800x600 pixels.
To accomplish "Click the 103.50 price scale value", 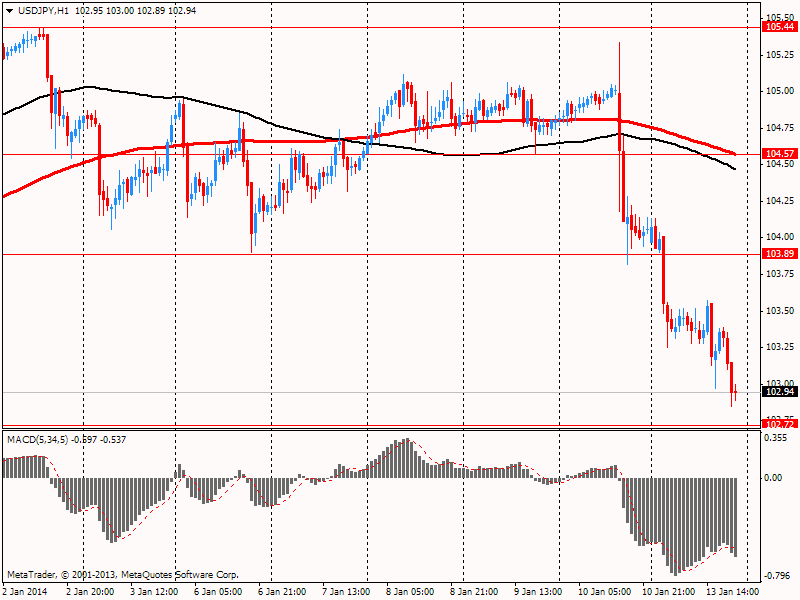I will tap(780, 311).
